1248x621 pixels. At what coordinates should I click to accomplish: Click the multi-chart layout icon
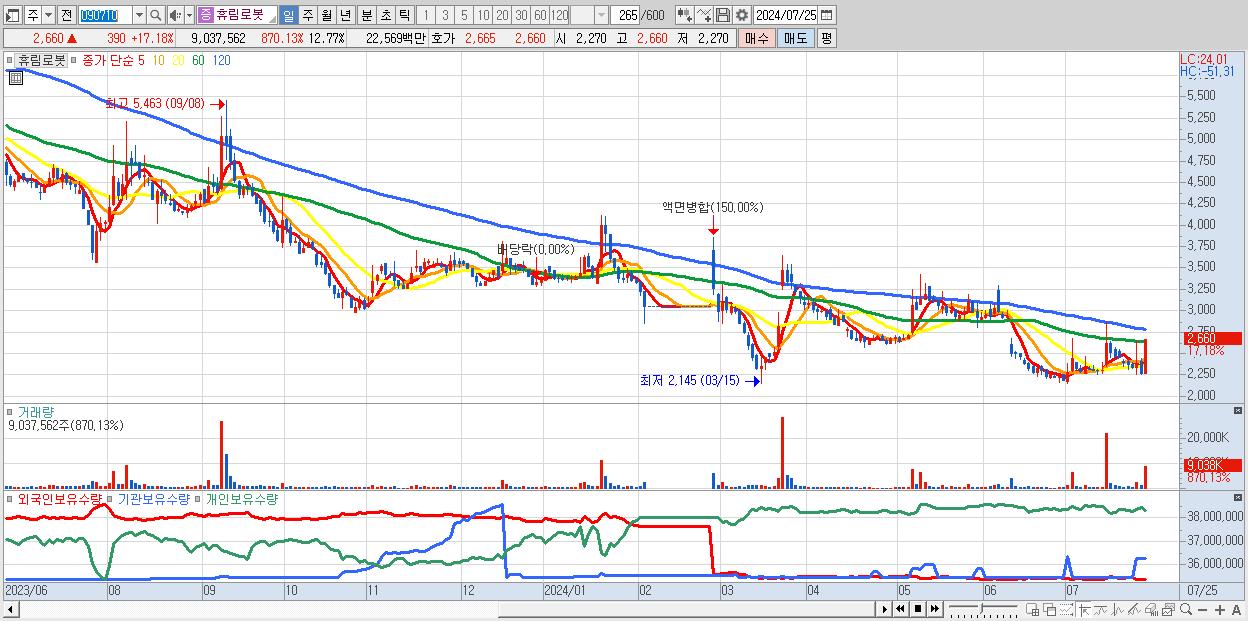1032,610
